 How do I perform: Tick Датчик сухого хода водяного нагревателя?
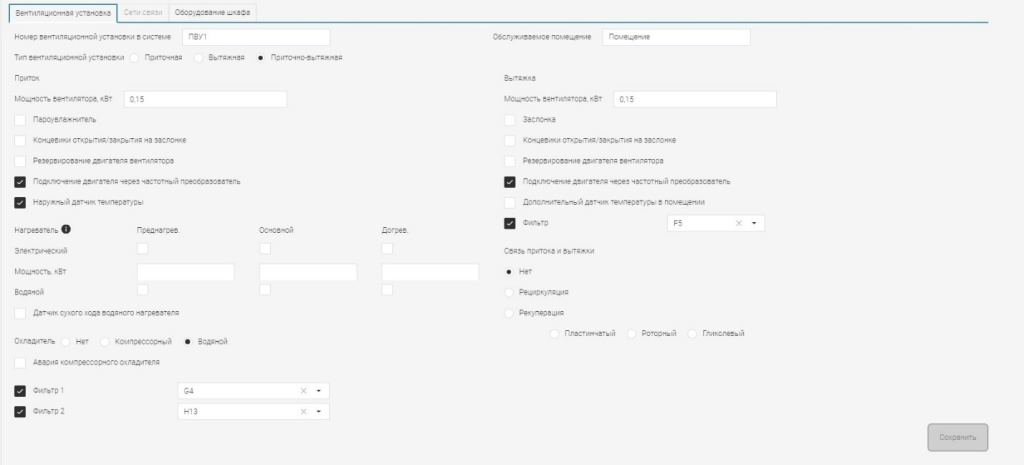point(21,313)
